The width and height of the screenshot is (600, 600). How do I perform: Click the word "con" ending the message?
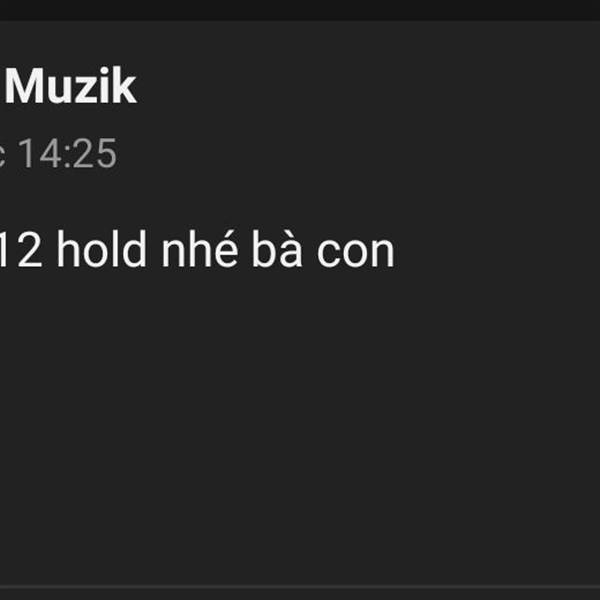point(356,253)
